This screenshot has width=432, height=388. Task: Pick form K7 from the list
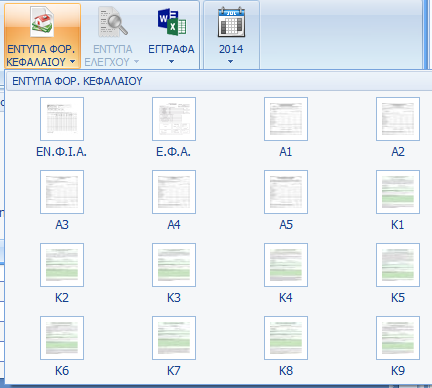[174, 338]
